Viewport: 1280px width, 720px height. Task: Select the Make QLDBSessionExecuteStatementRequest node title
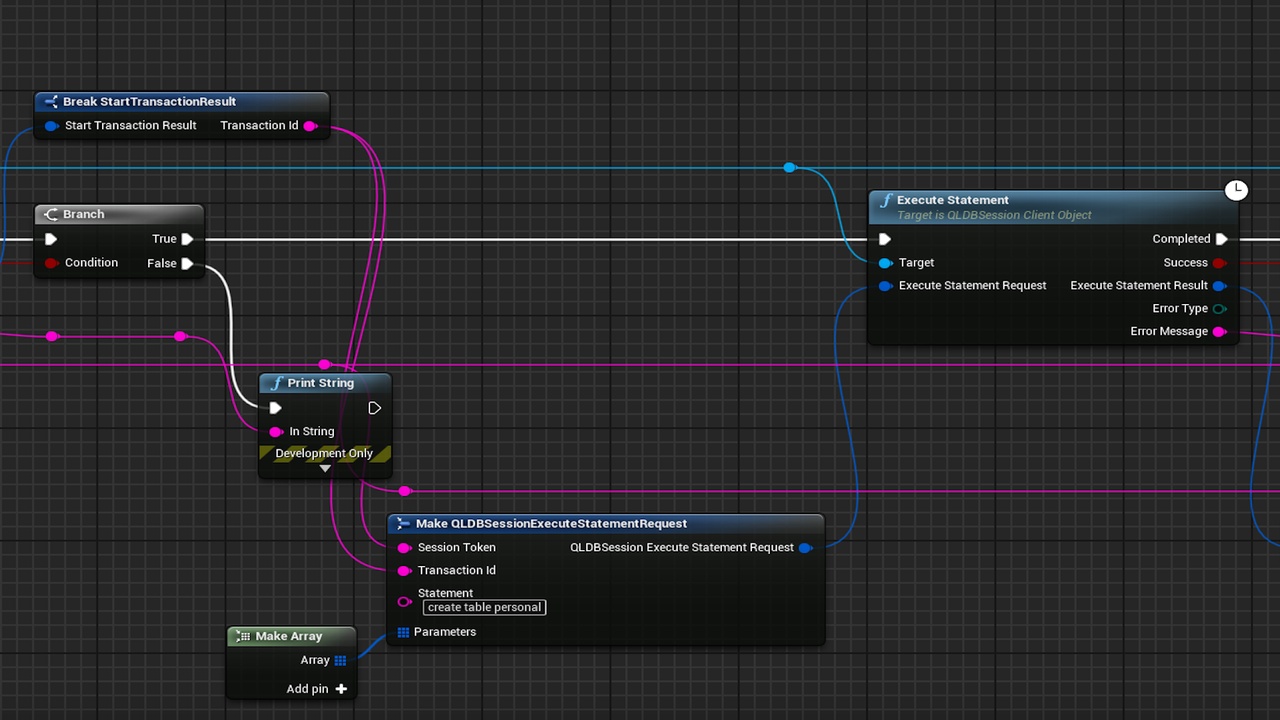point(551,524)
